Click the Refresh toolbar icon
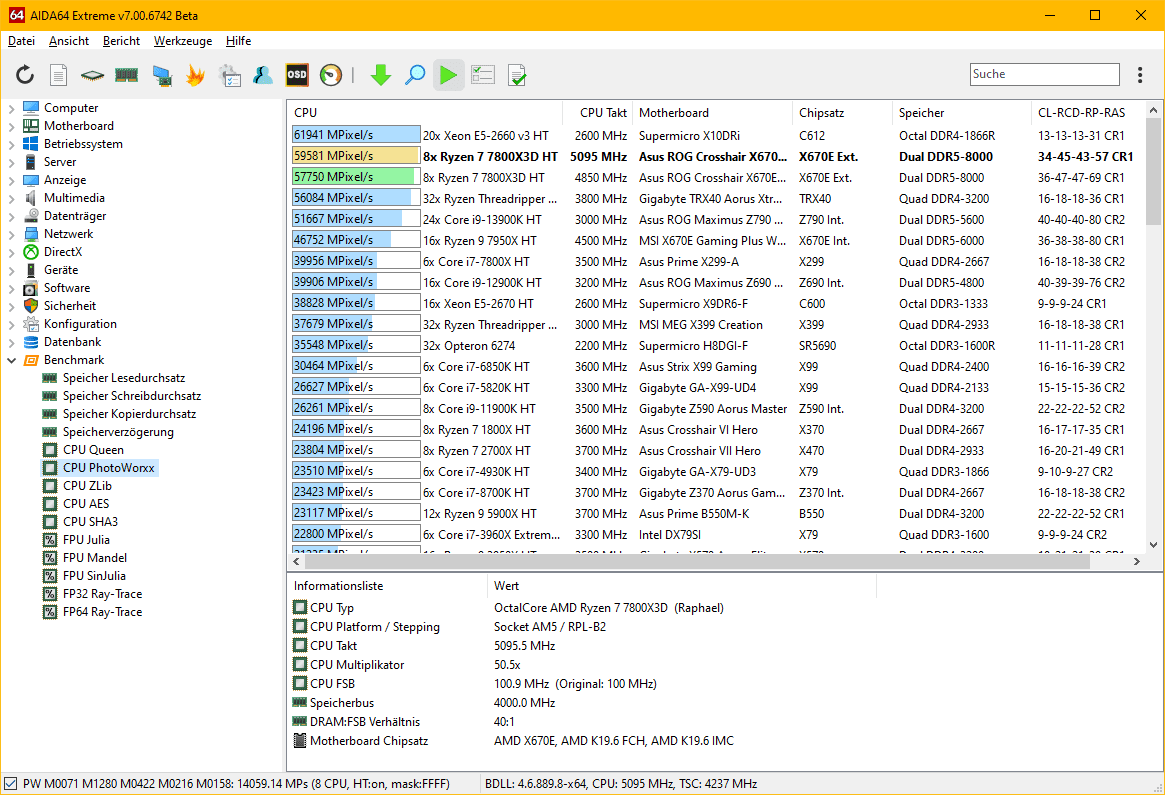The width and height of the screenshot is (1165, 795). [25, 74]
